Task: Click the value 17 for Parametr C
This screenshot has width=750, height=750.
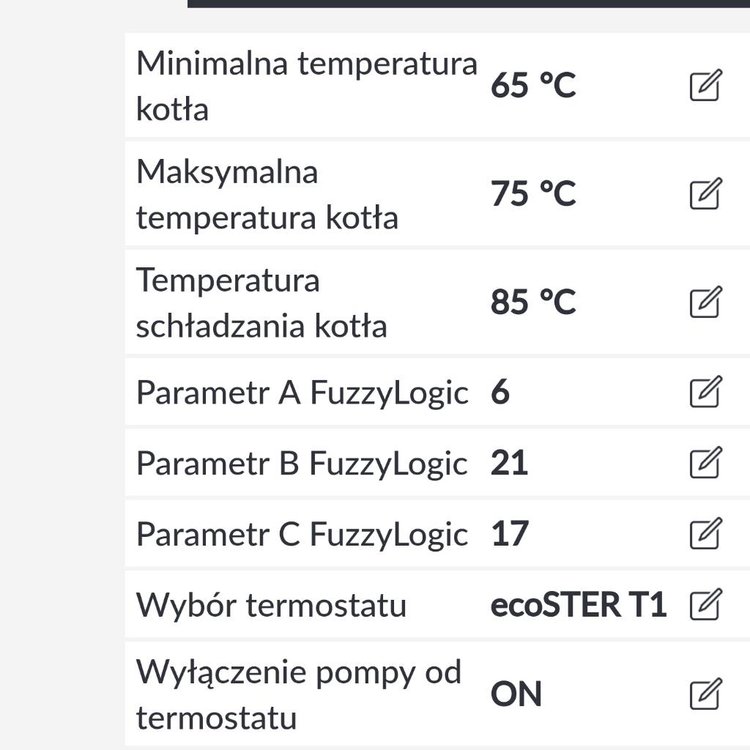Action: [509, 535]
